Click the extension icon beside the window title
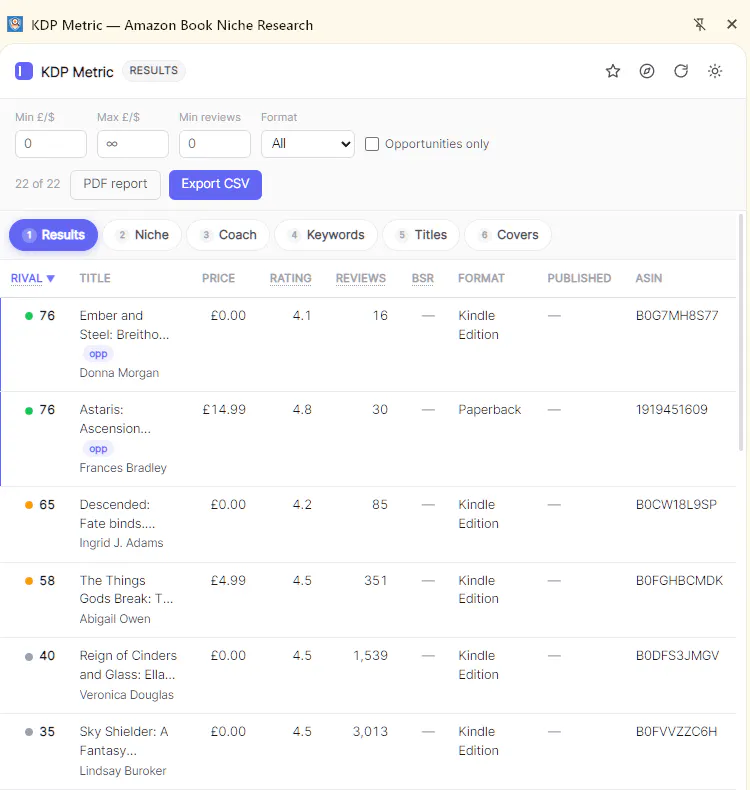Image resolution: width=750 pixels, height=790 pixels. coord(15,24)
